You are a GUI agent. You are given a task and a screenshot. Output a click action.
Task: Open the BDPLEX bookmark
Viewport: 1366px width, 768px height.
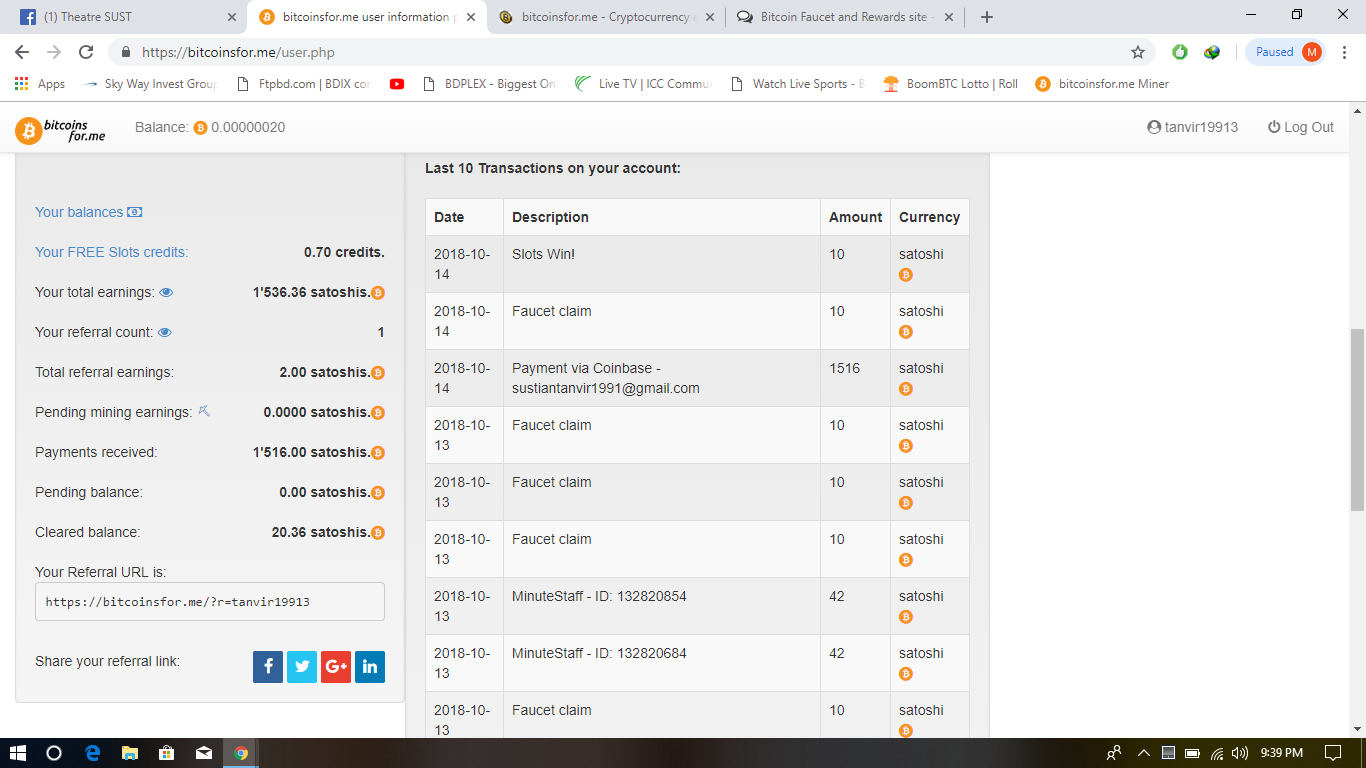489,84
